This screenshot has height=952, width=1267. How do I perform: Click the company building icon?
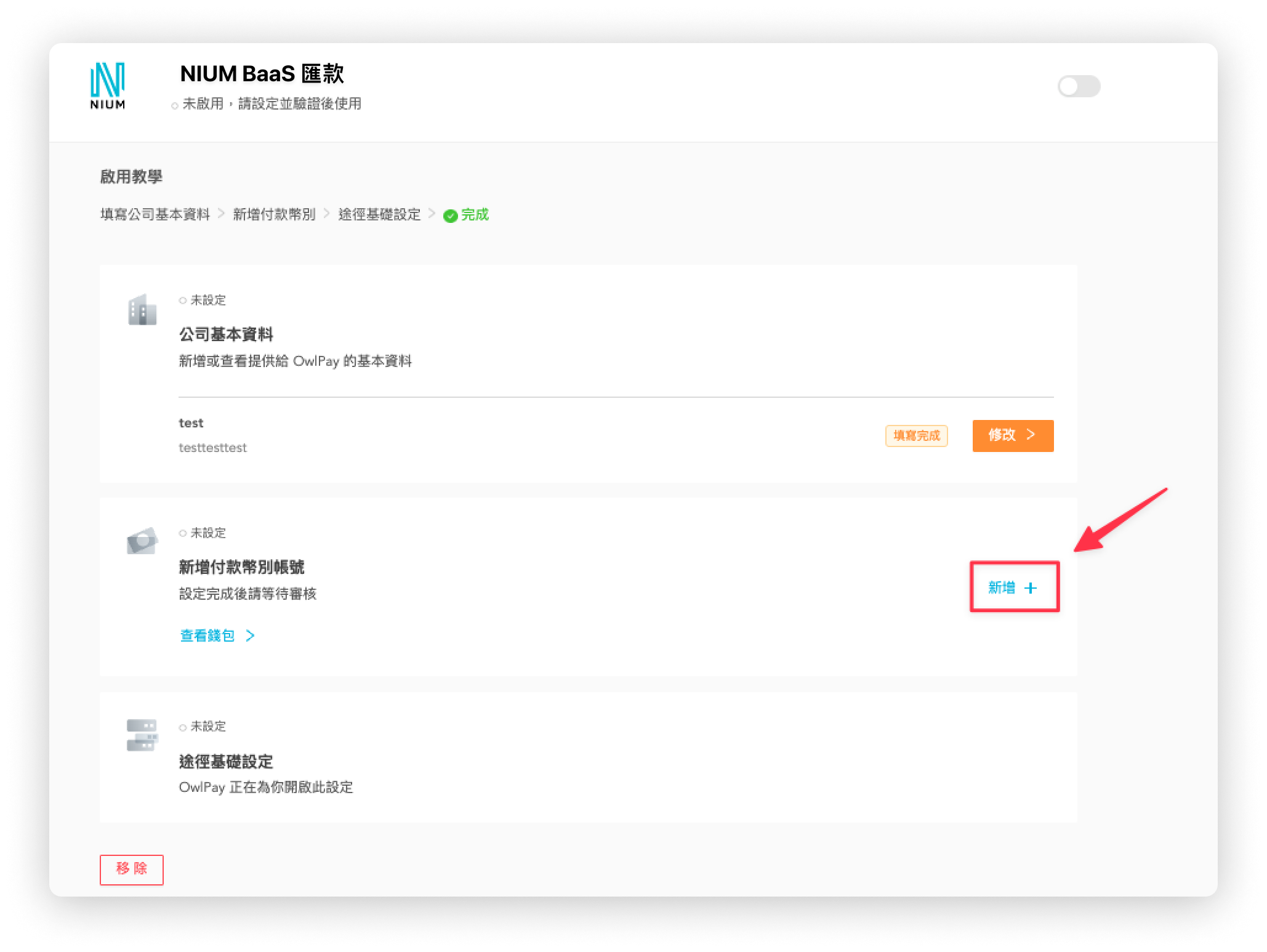coord(142,310)
